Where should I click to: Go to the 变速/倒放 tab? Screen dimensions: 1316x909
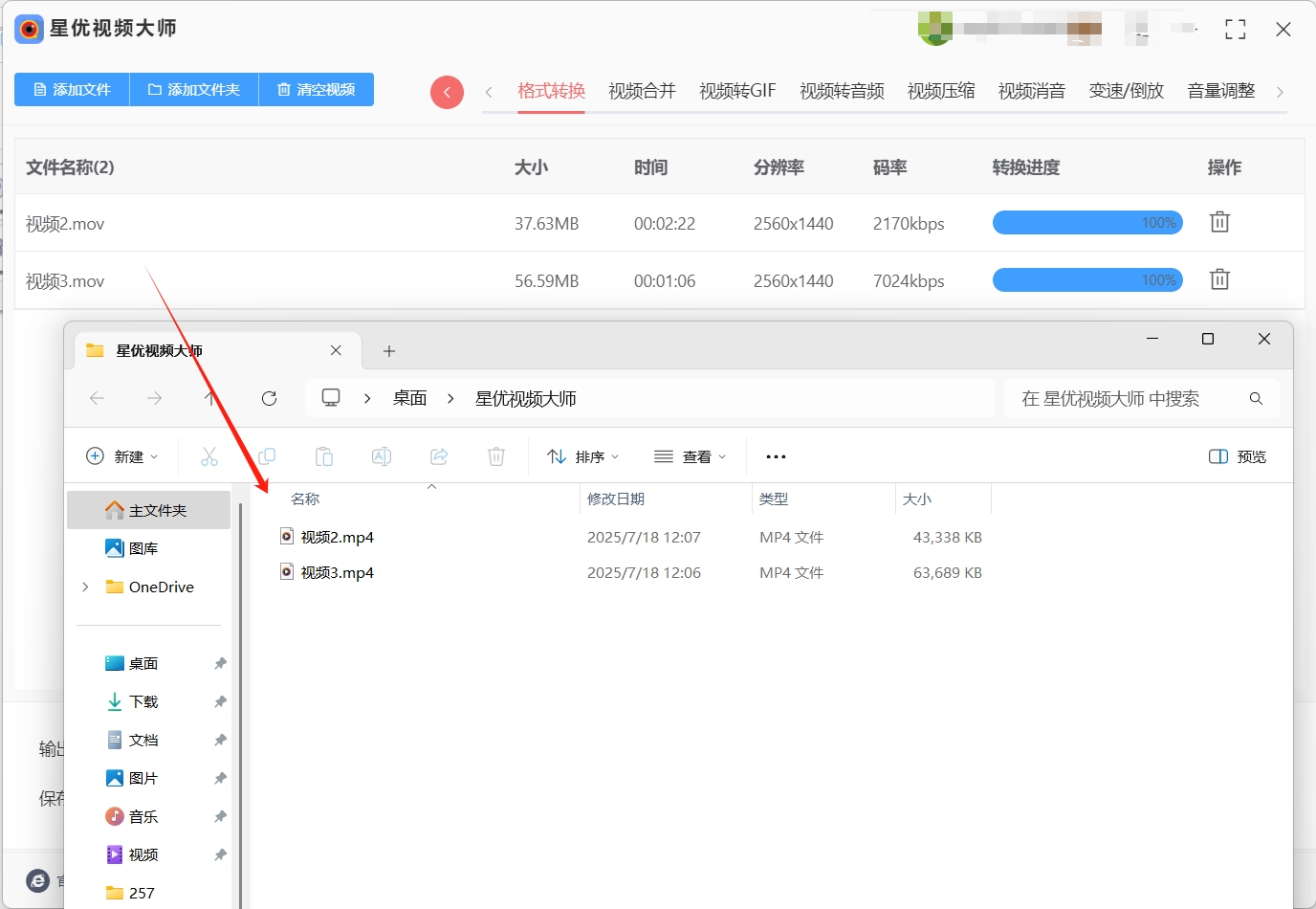pos(1127,91)
